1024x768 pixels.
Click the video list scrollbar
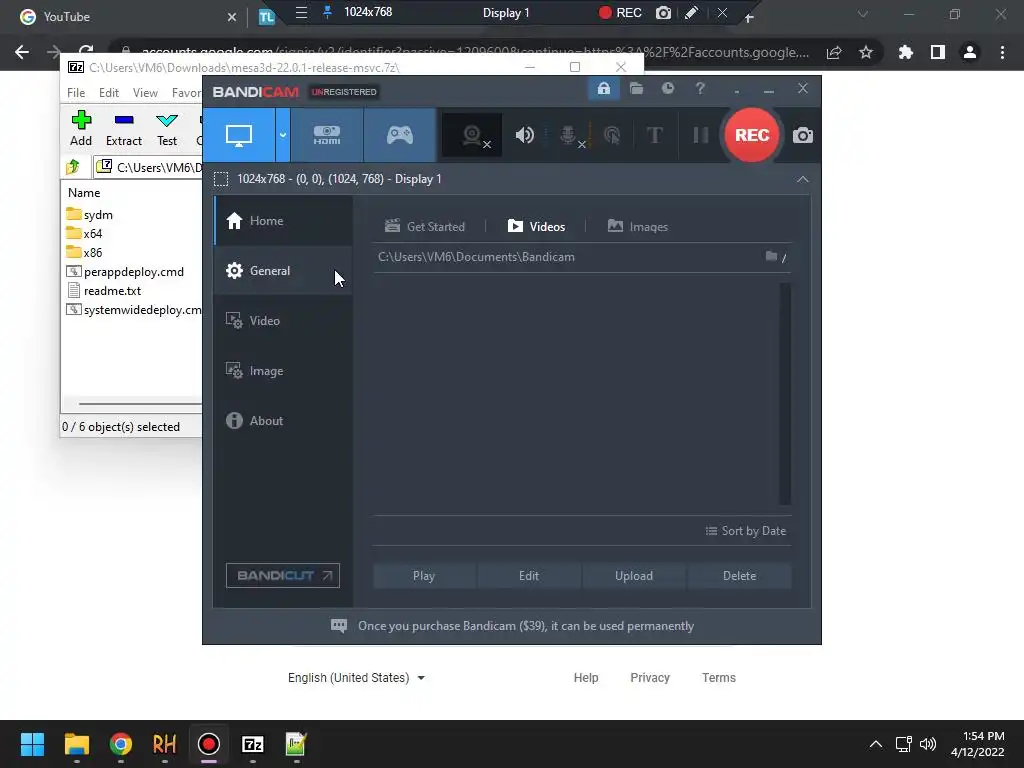click(785, 394)
